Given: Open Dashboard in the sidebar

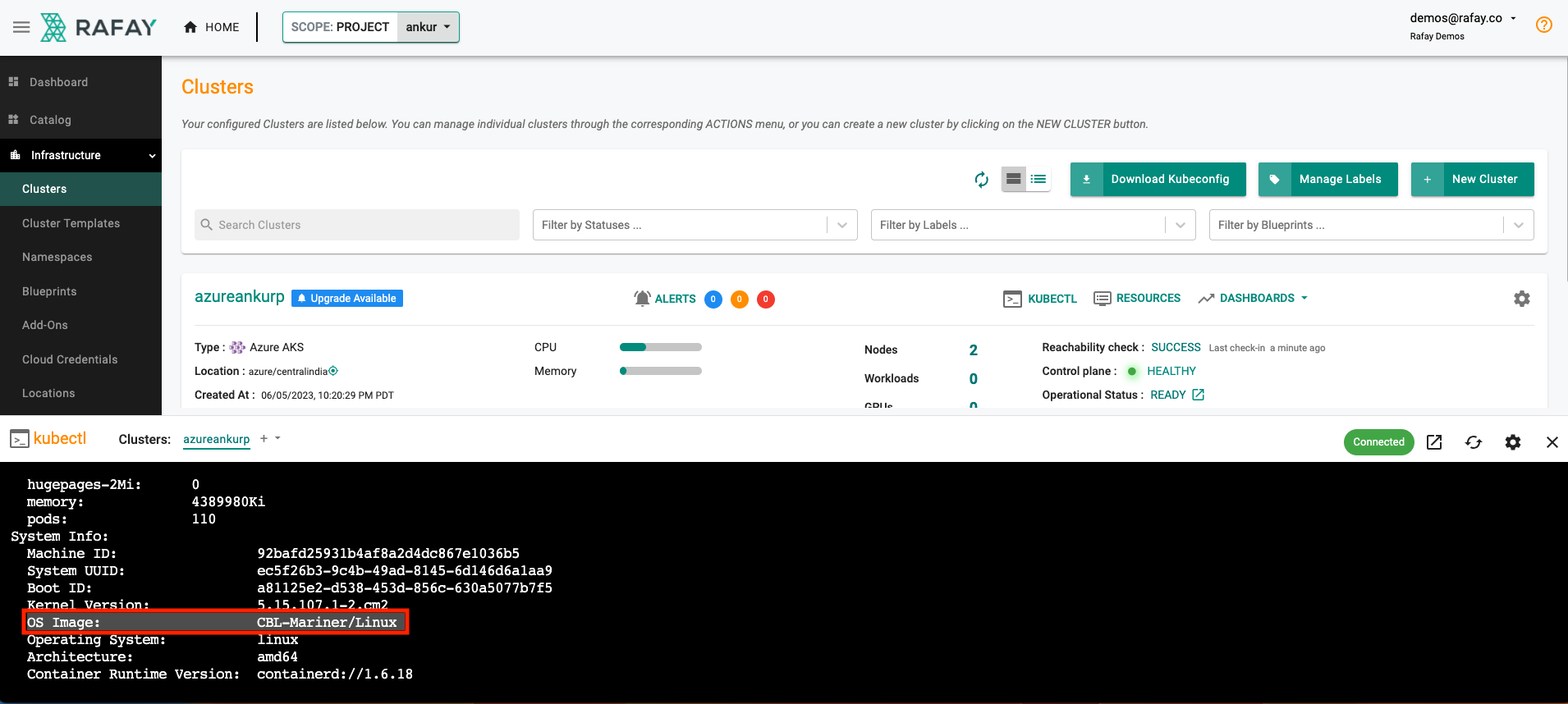Looking at the screenshot, I should [x=58, y=82].
